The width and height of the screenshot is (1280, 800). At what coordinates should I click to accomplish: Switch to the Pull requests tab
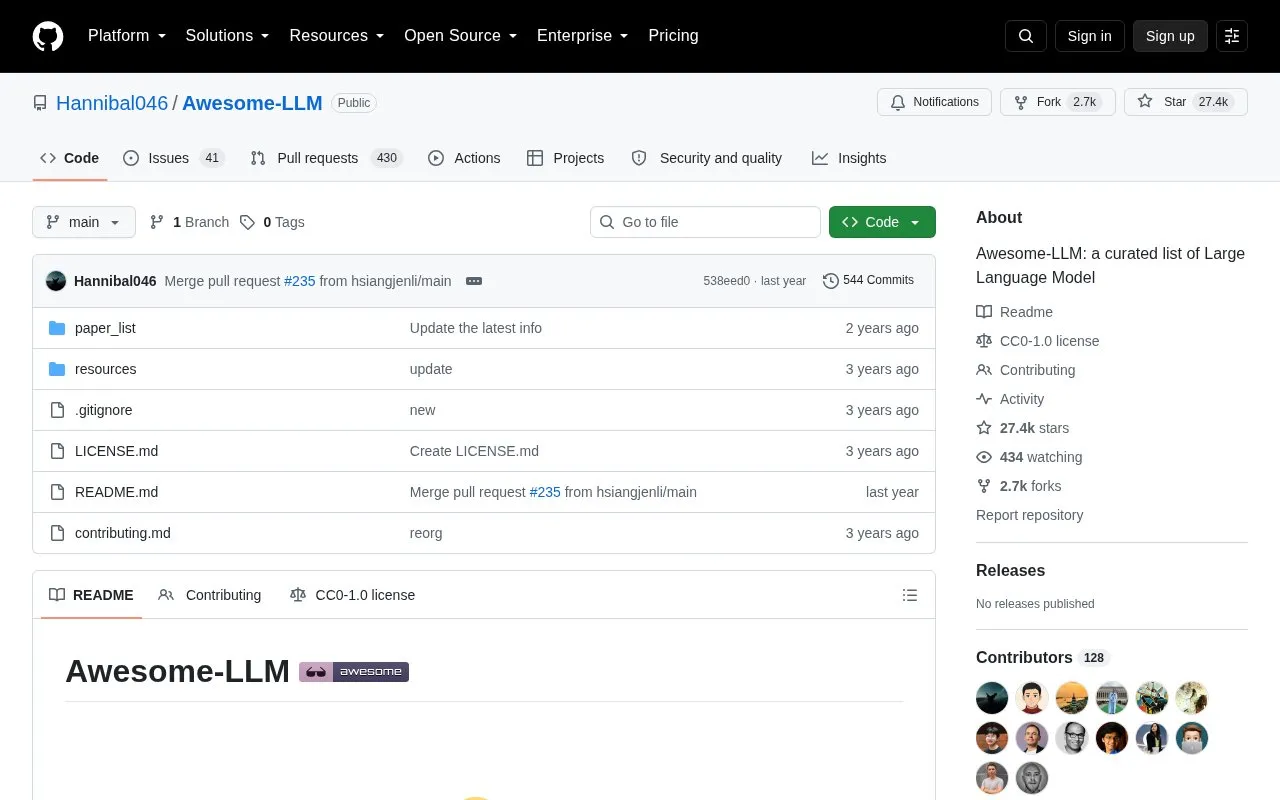(x=326, y=158)
